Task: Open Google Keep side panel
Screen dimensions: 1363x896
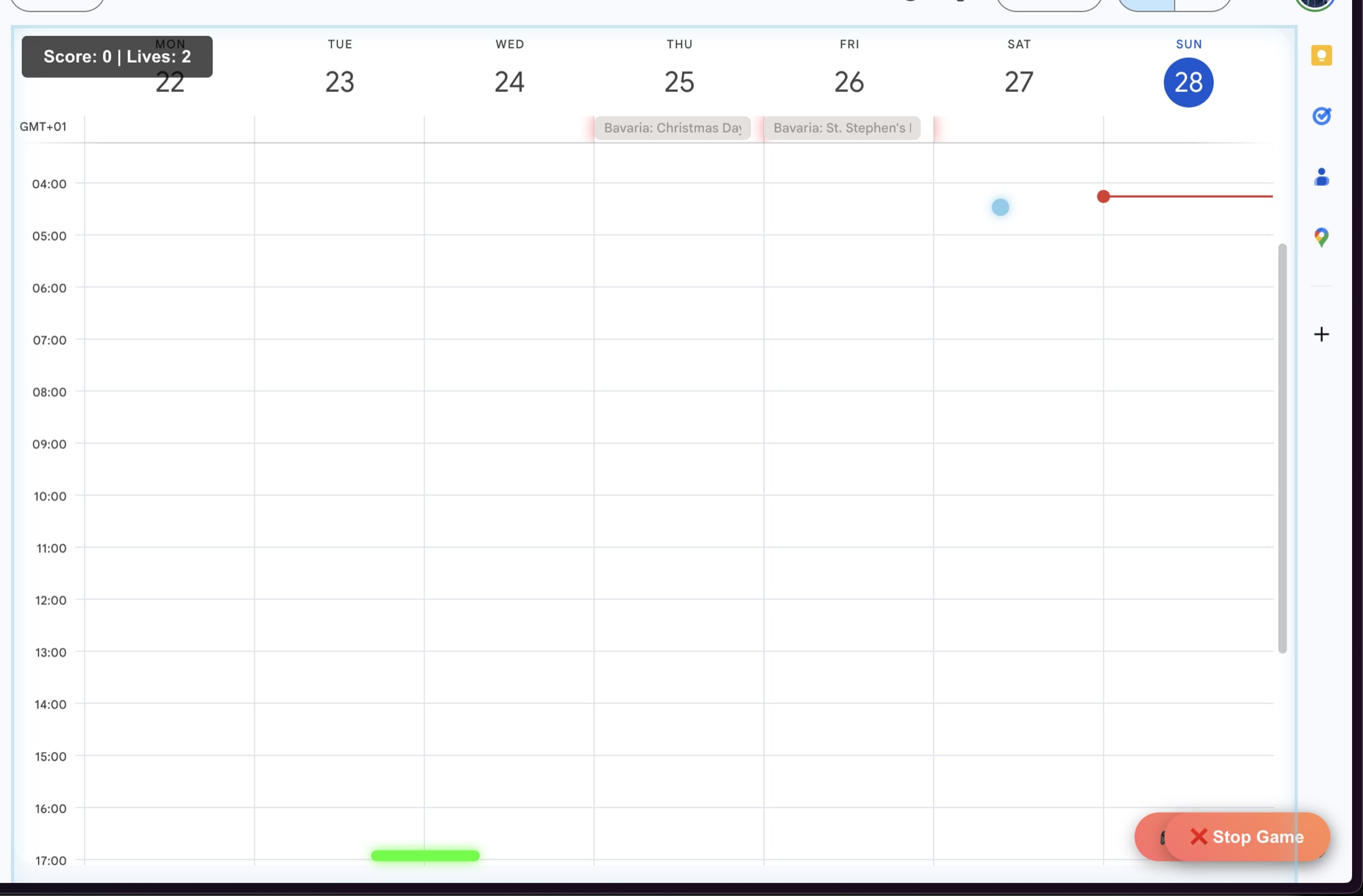Action: tap(1321, 55)
